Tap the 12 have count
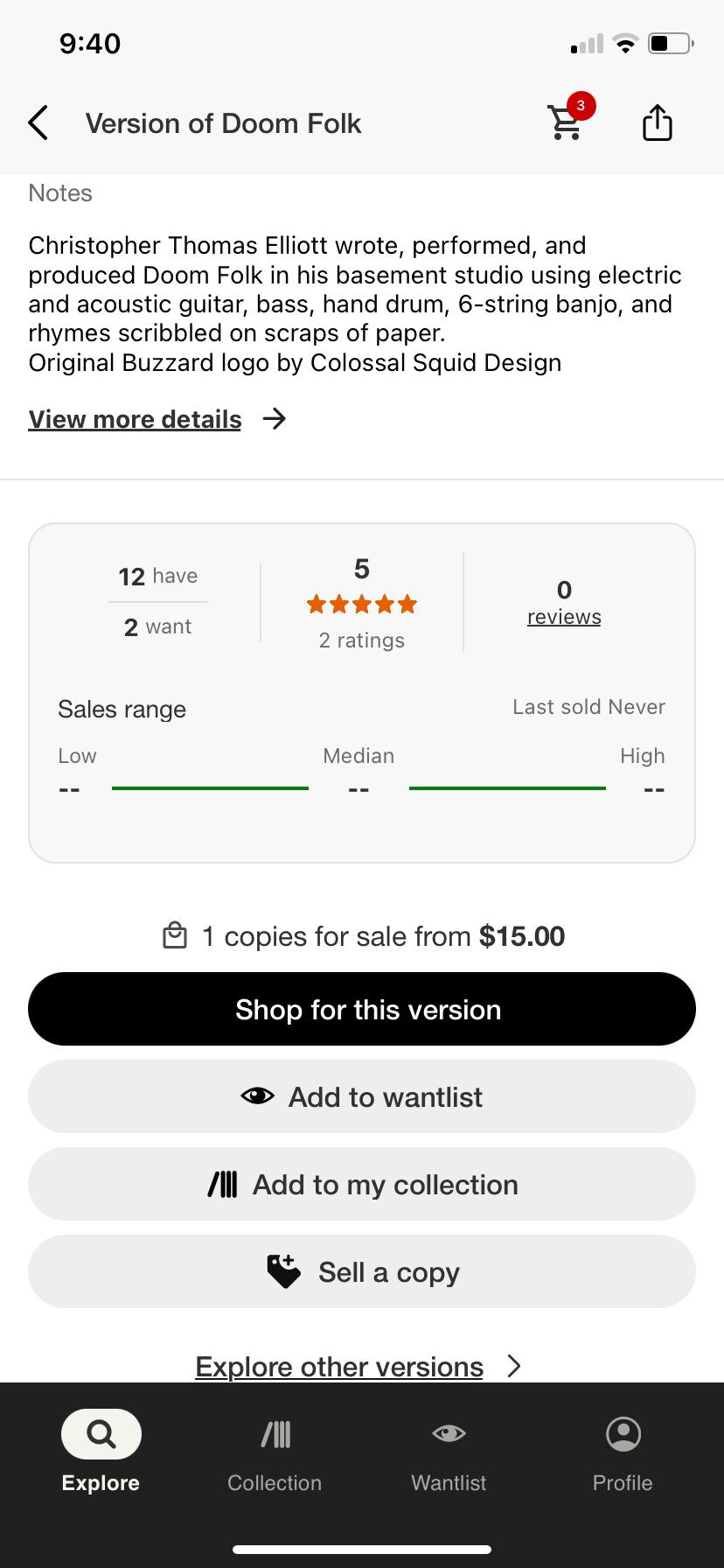Viewport: 724px width, 1568px height. (158, 576)
